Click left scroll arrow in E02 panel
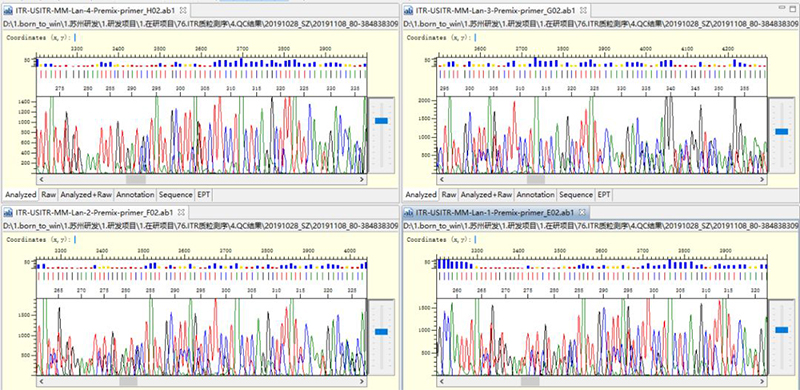 pos(442,381)
